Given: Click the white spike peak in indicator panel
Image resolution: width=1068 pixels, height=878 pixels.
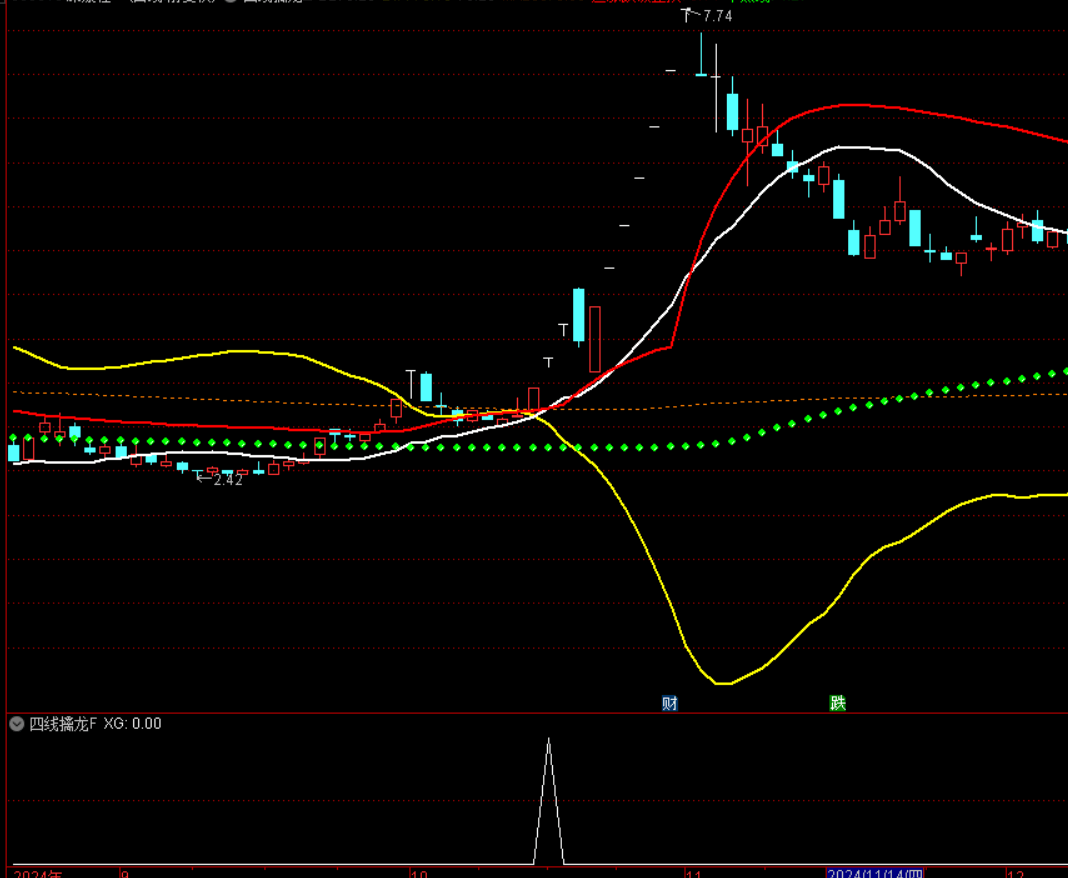Looking at the screenshot, I should click(x=549, y=741).
